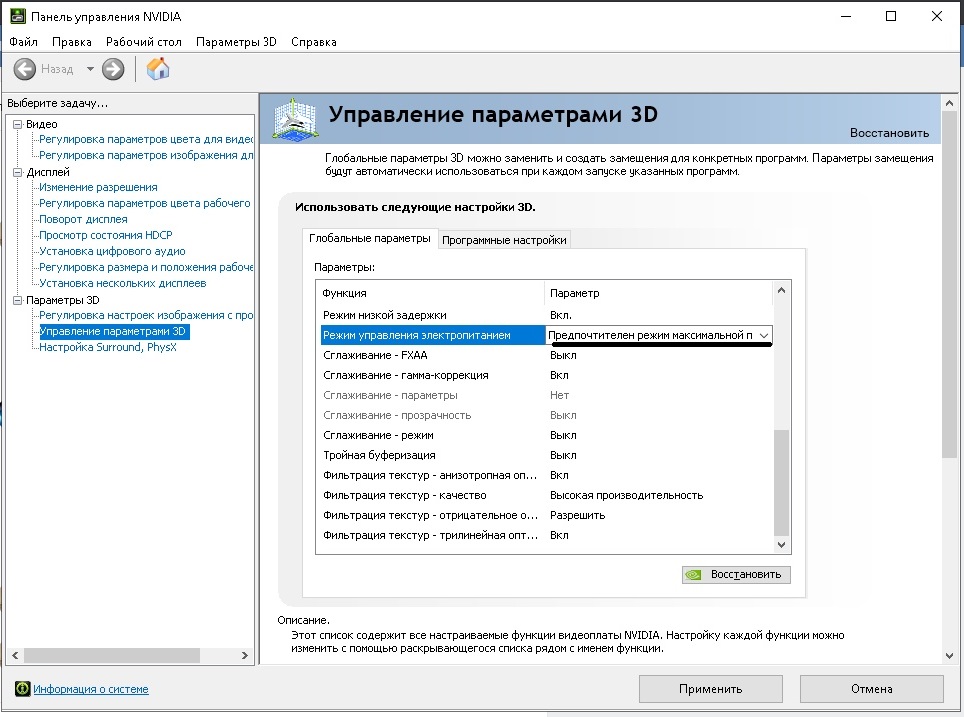Click Функция column header
The height and width of the screenshot is (717, 964).
[430, 293]
